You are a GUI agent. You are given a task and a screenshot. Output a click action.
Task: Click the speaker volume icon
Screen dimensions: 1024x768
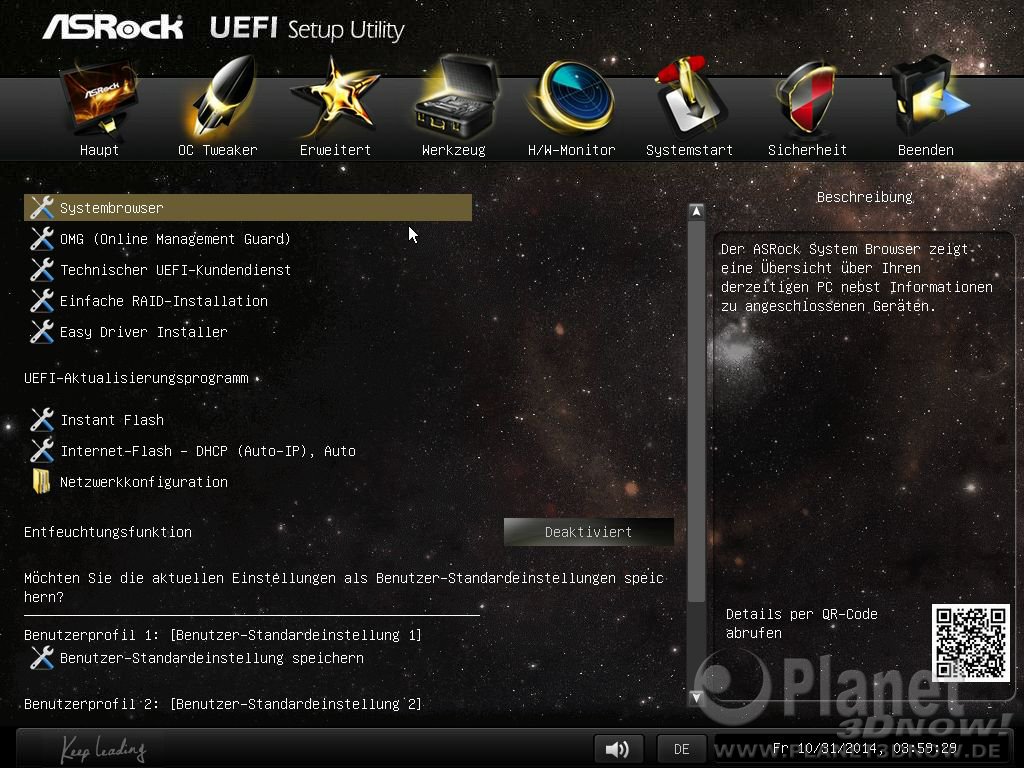click(x=618, y=749)
